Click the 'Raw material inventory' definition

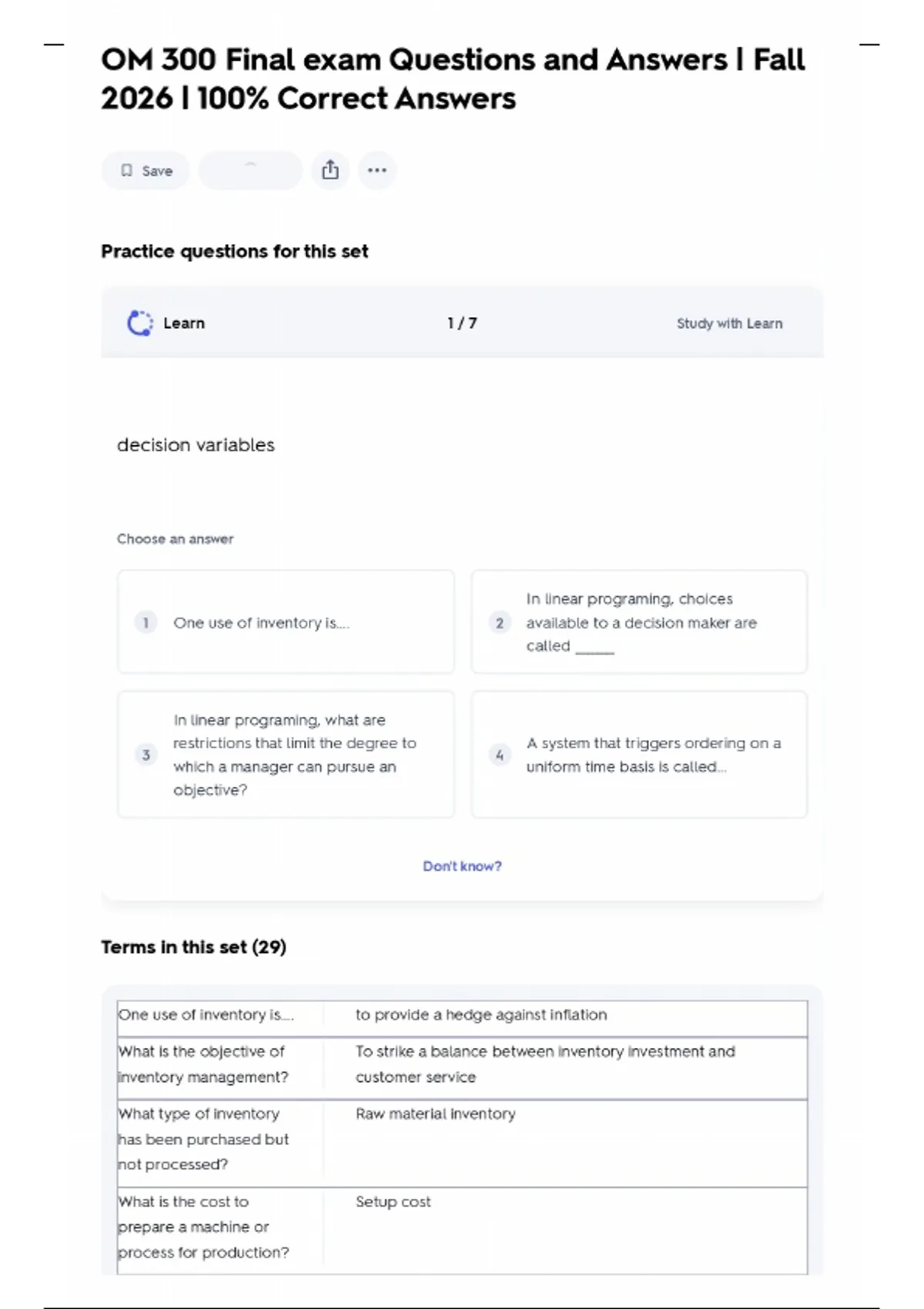[x=435, y=1114]
